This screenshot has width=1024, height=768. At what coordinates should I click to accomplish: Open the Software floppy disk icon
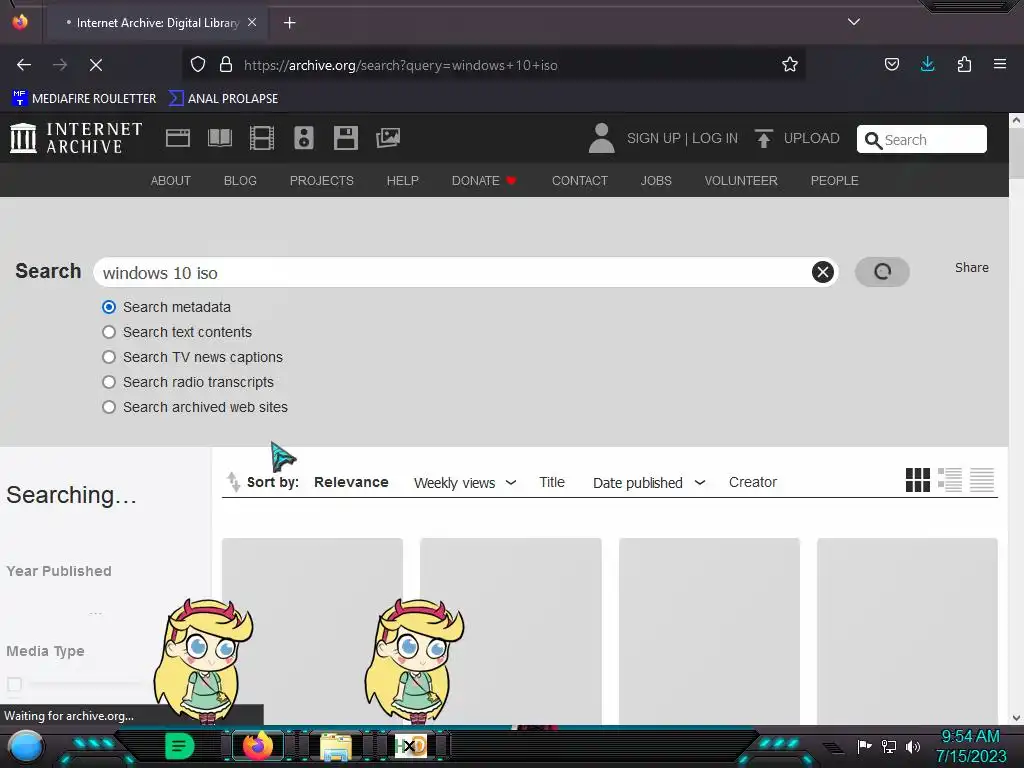point(345,138)
